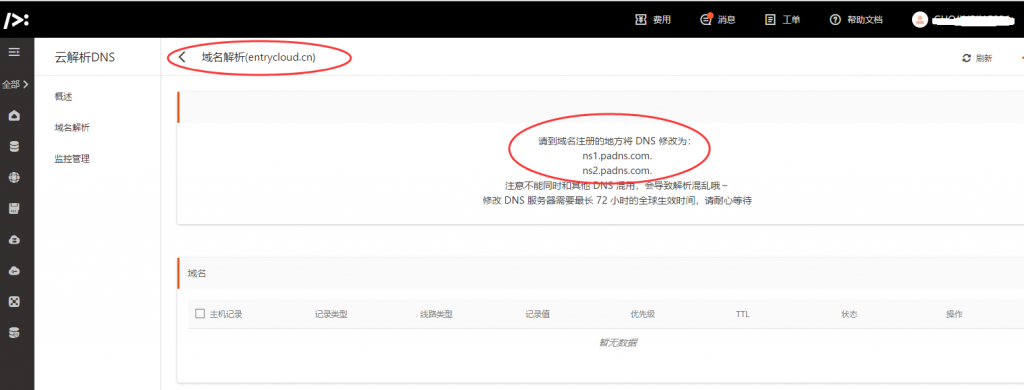
Task: Click the ns1.padns.com. nameserver text
Action: click(x=618, y=156)
